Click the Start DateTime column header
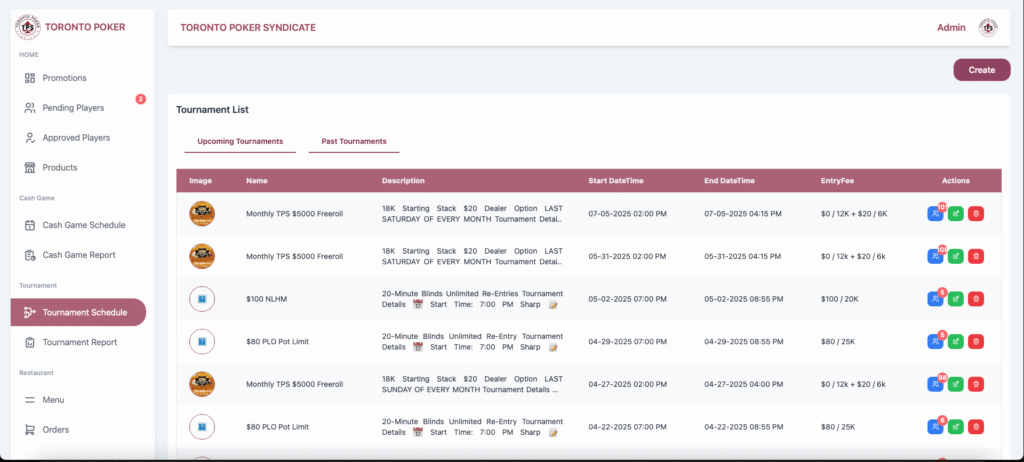The height and width of the screenshot is (462, 1024). 614,181
